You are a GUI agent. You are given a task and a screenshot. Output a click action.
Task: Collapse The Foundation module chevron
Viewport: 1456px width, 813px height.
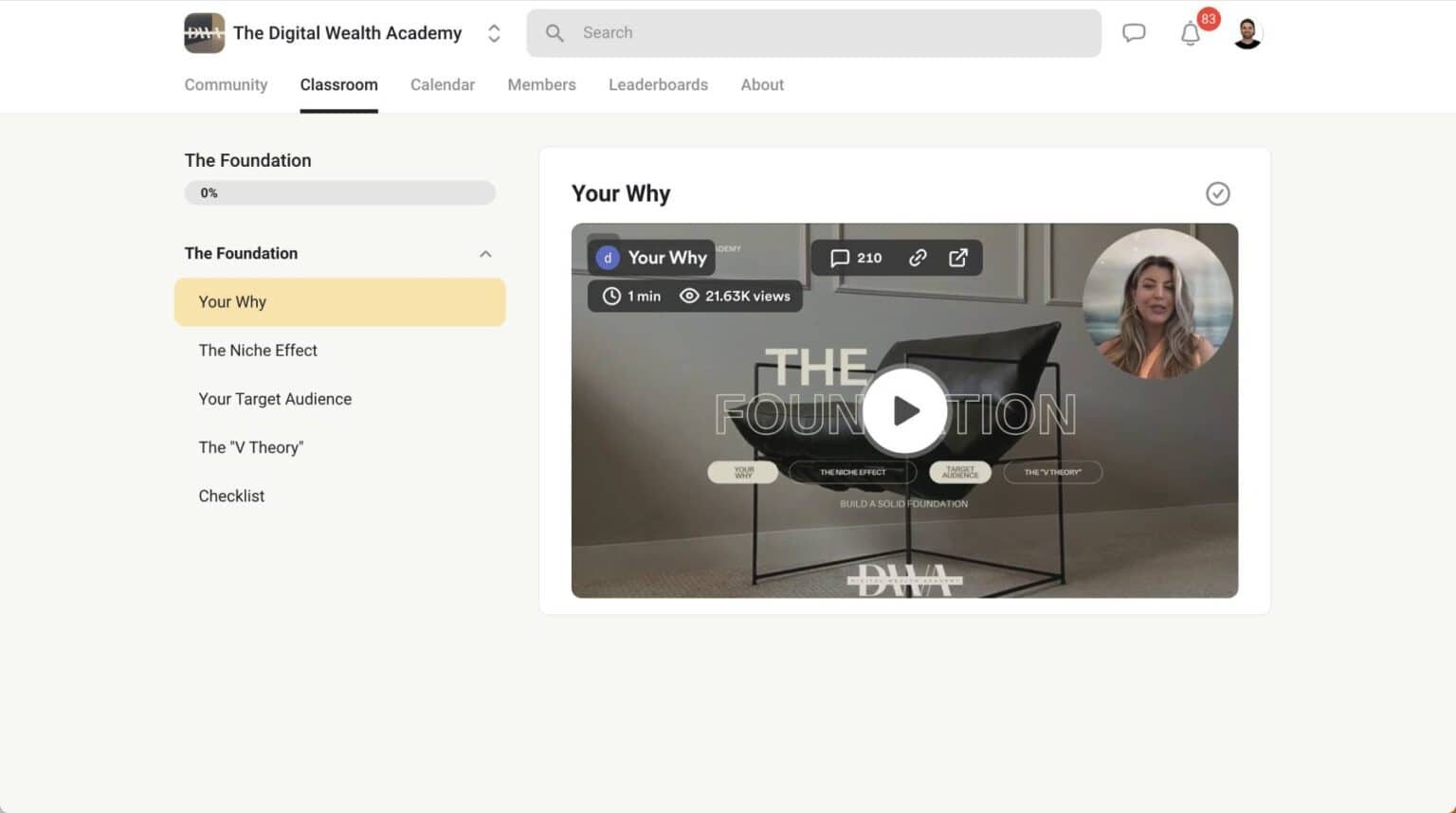485,253
